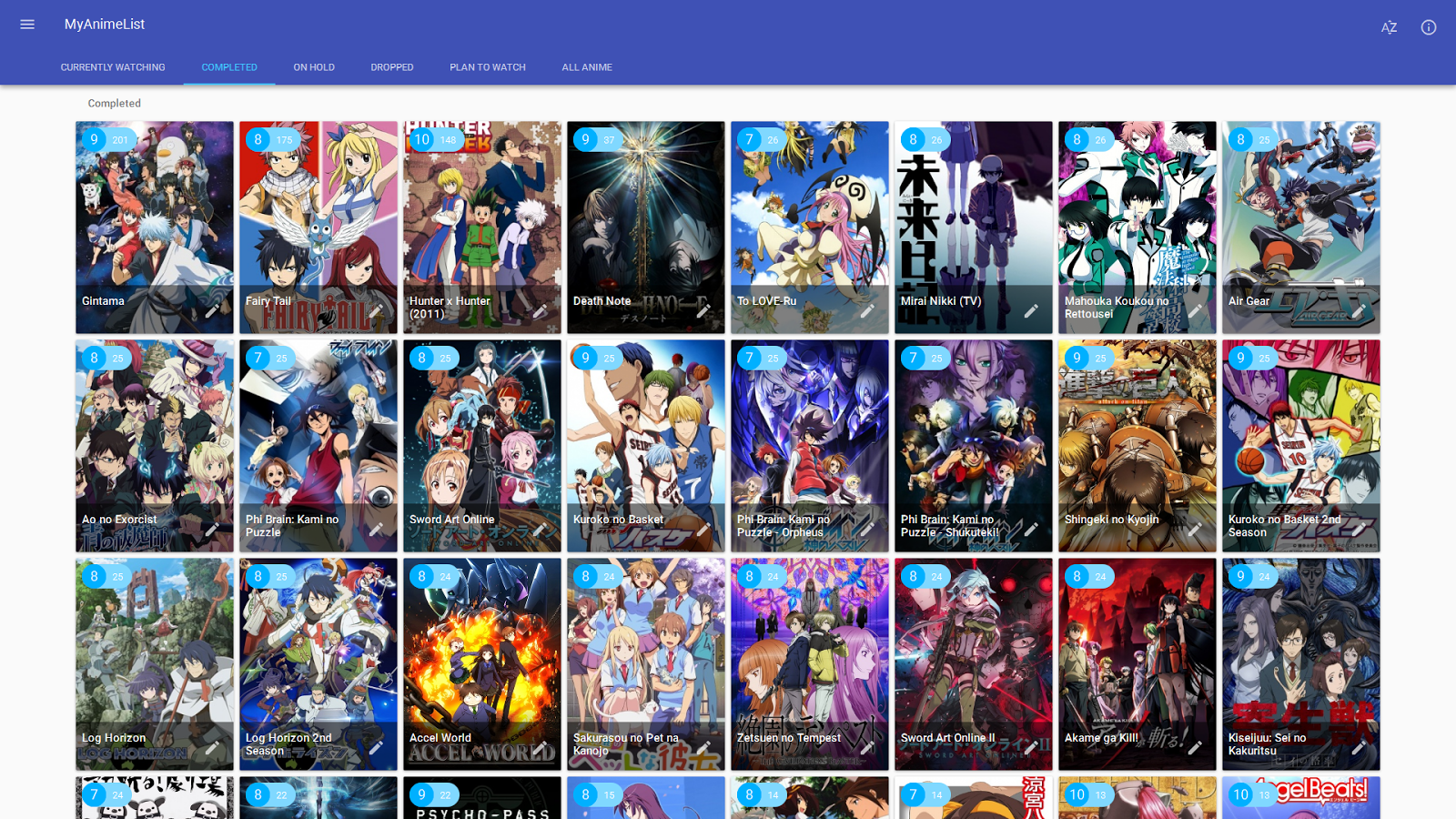The image size is (1456, 819).
Task: Switch to the ON HOLD tab
Action: click(313, 66)
